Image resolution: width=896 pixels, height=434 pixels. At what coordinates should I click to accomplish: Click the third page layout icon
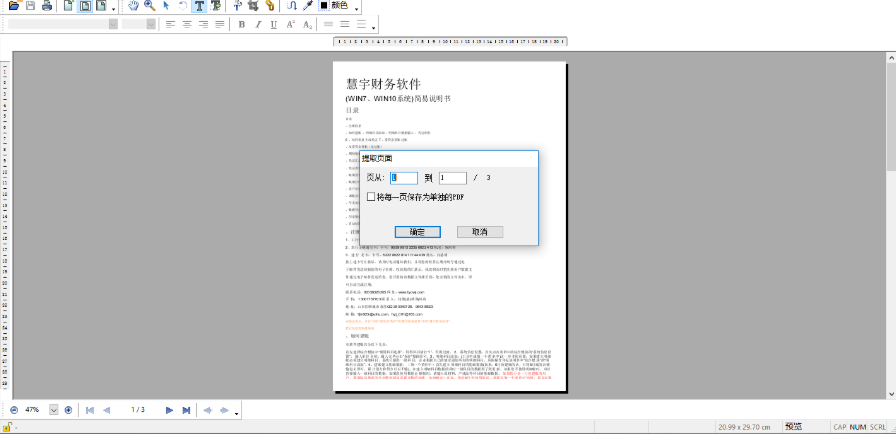(x=101, y=6)
